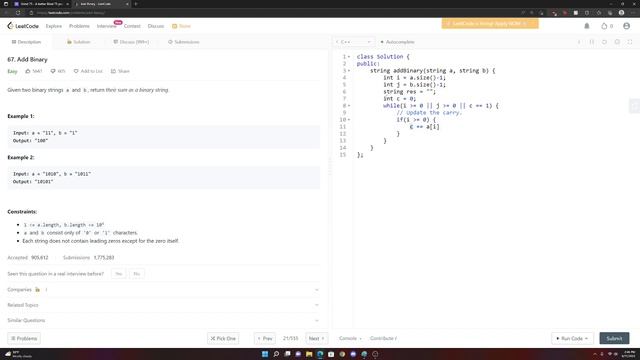Open File Explorer on taskbar

tap(309, 354)
